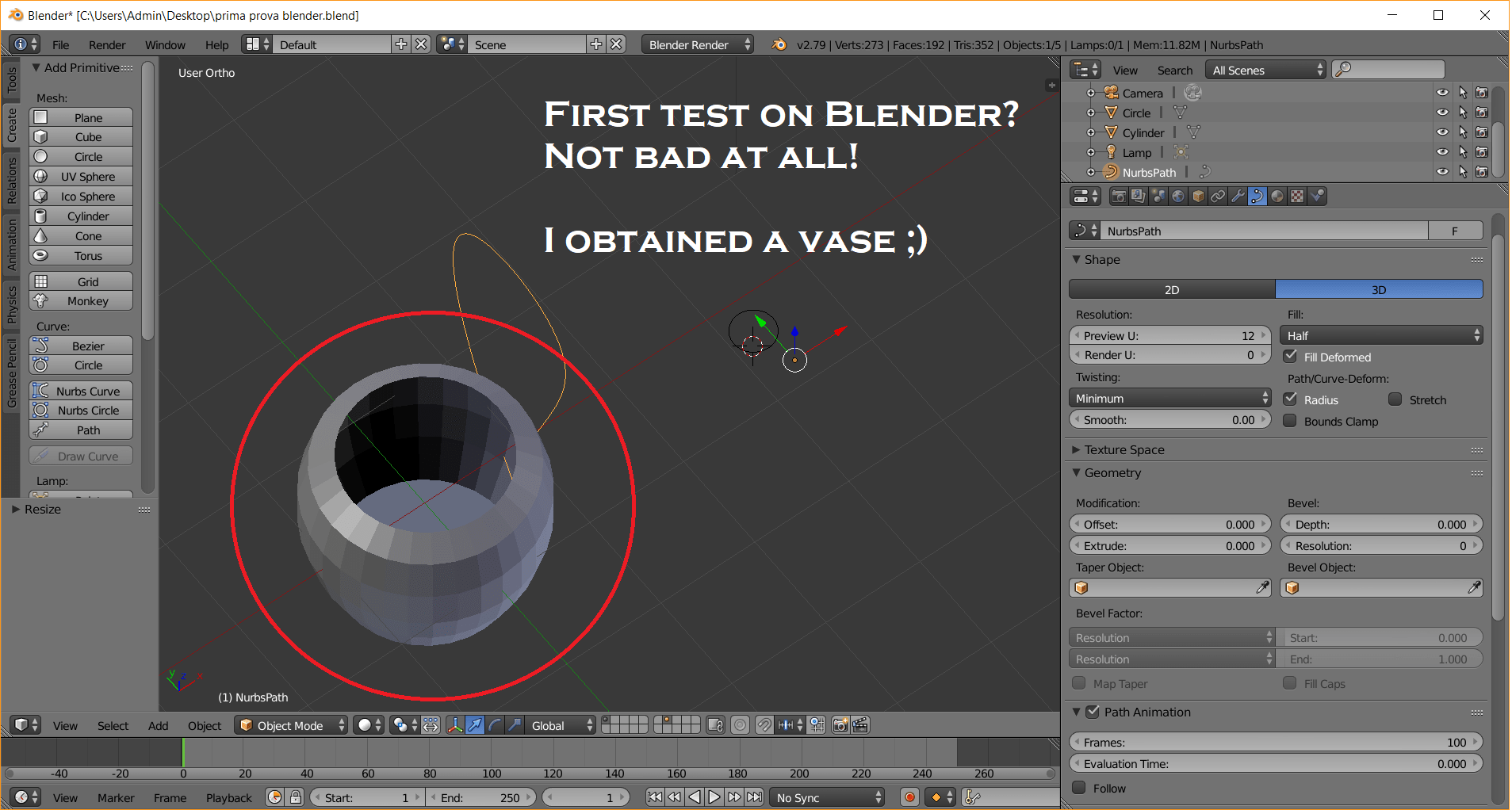Open the Help menu

click(x=216, y=44)
